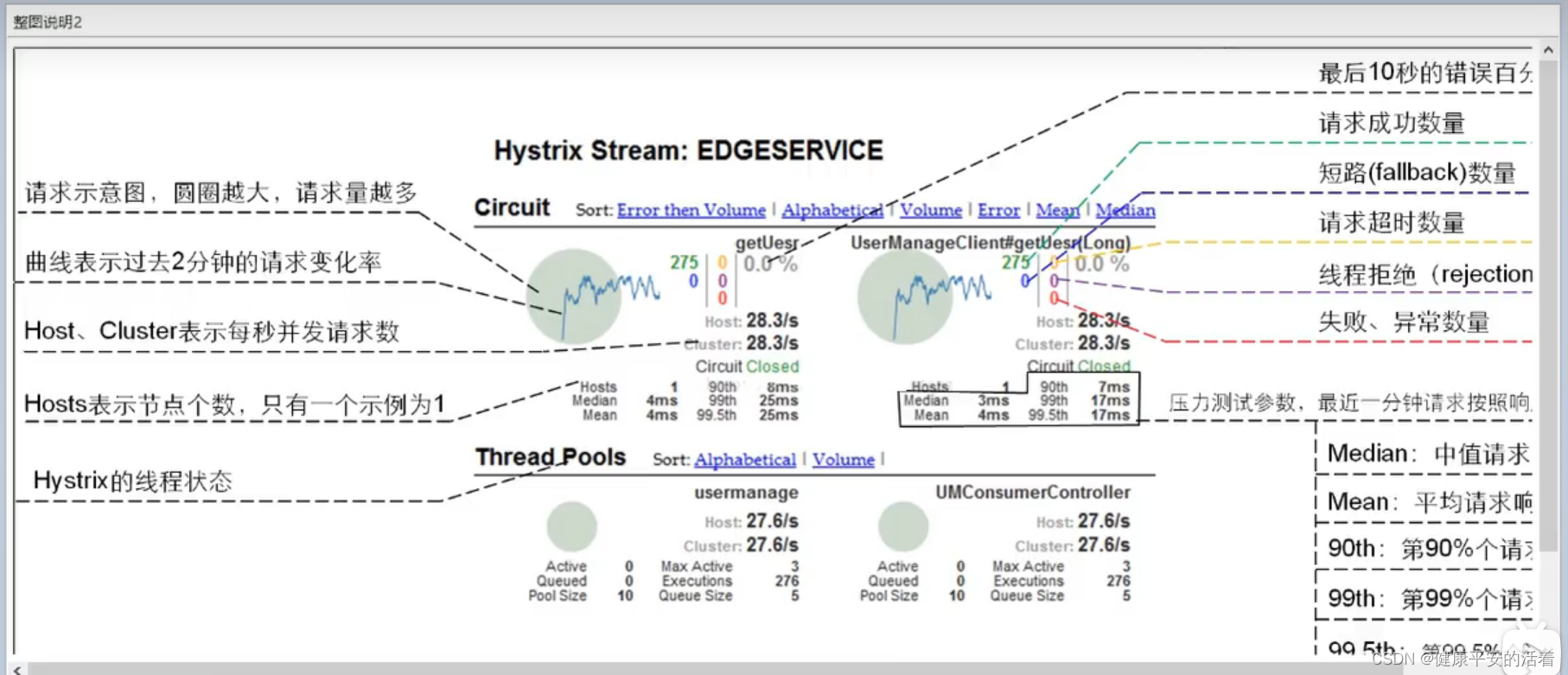1568x675 pixels.
Task: Click the UMConsumerController thread pool name
Action: pyautogui.click(x=1033, y=493)
